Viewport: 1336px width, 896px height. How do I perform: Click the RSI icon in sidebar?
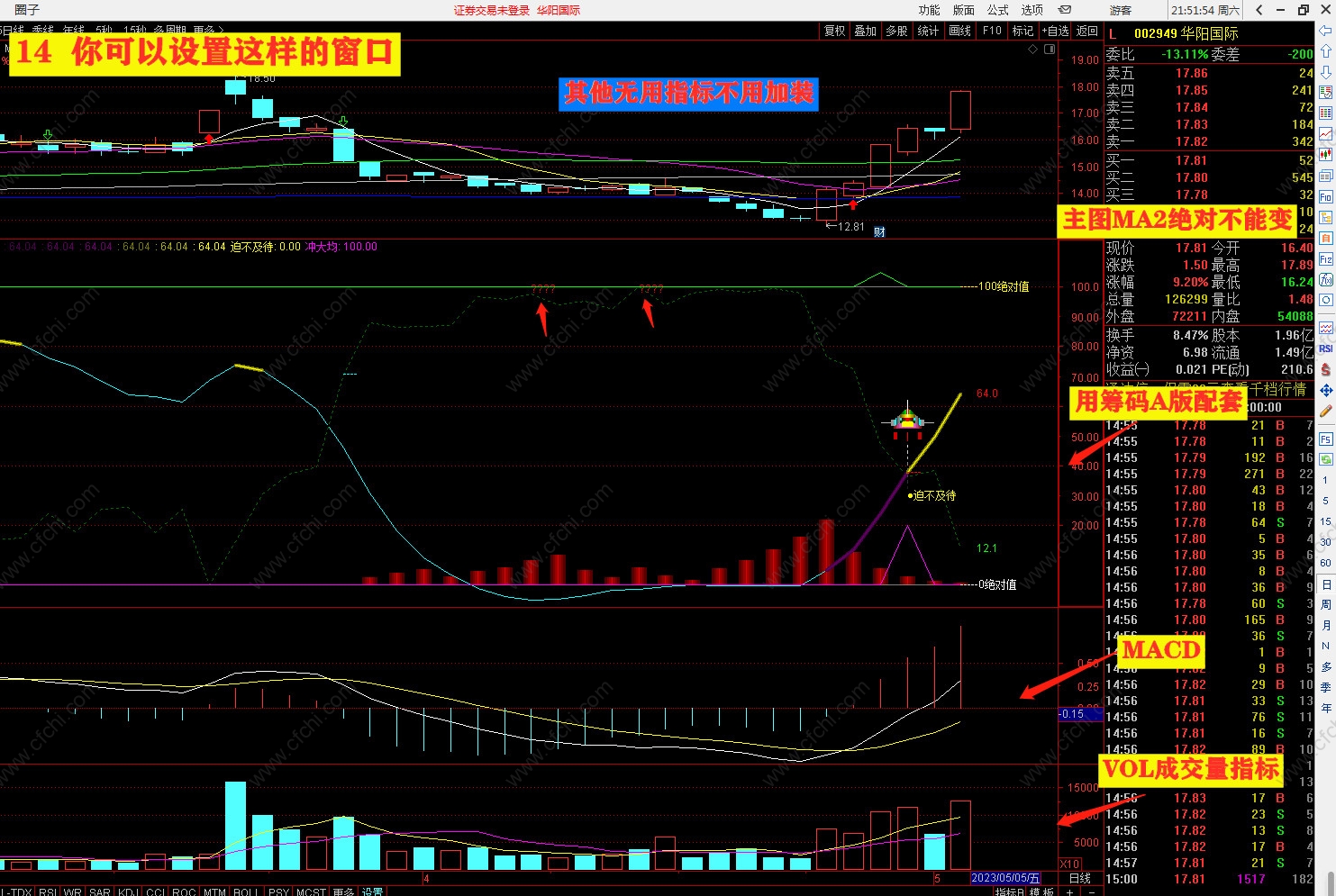pos(1326,348)
